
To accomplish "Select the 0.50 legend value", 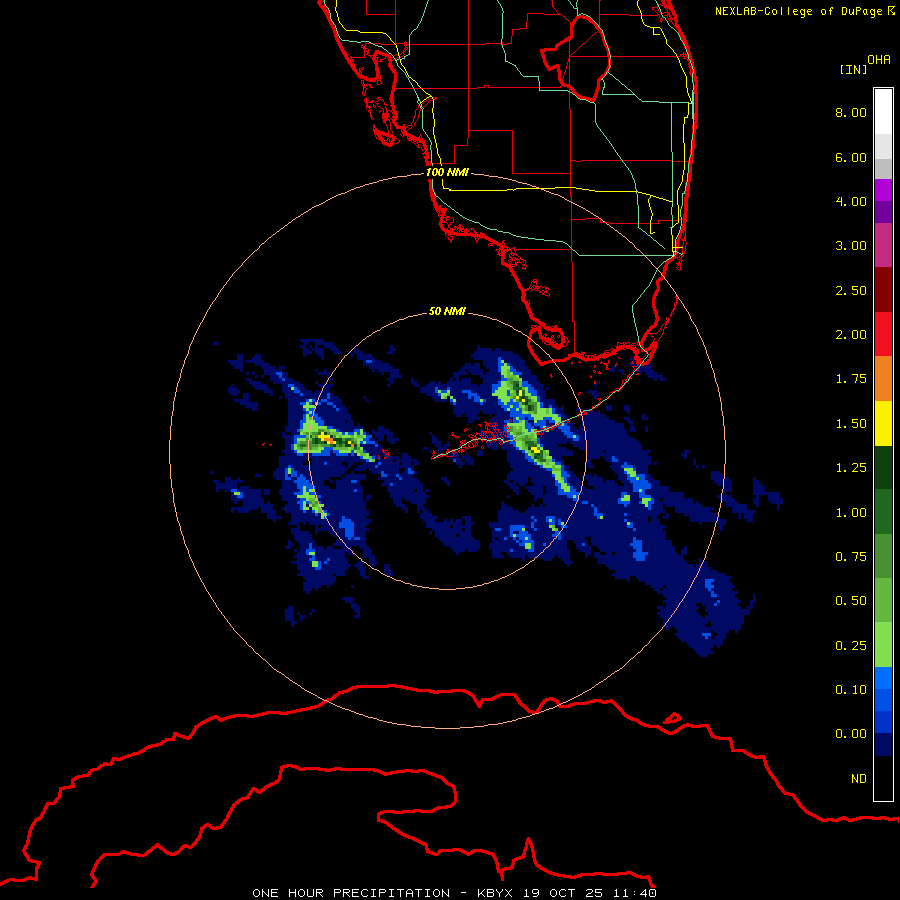I will (x=851, y=601).
